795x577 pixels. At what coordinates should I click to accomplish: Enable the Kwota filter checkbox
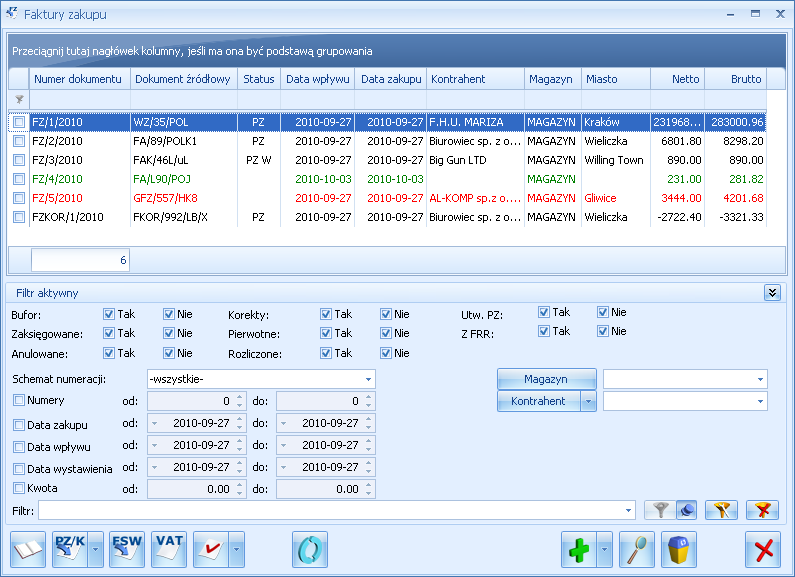19,488
